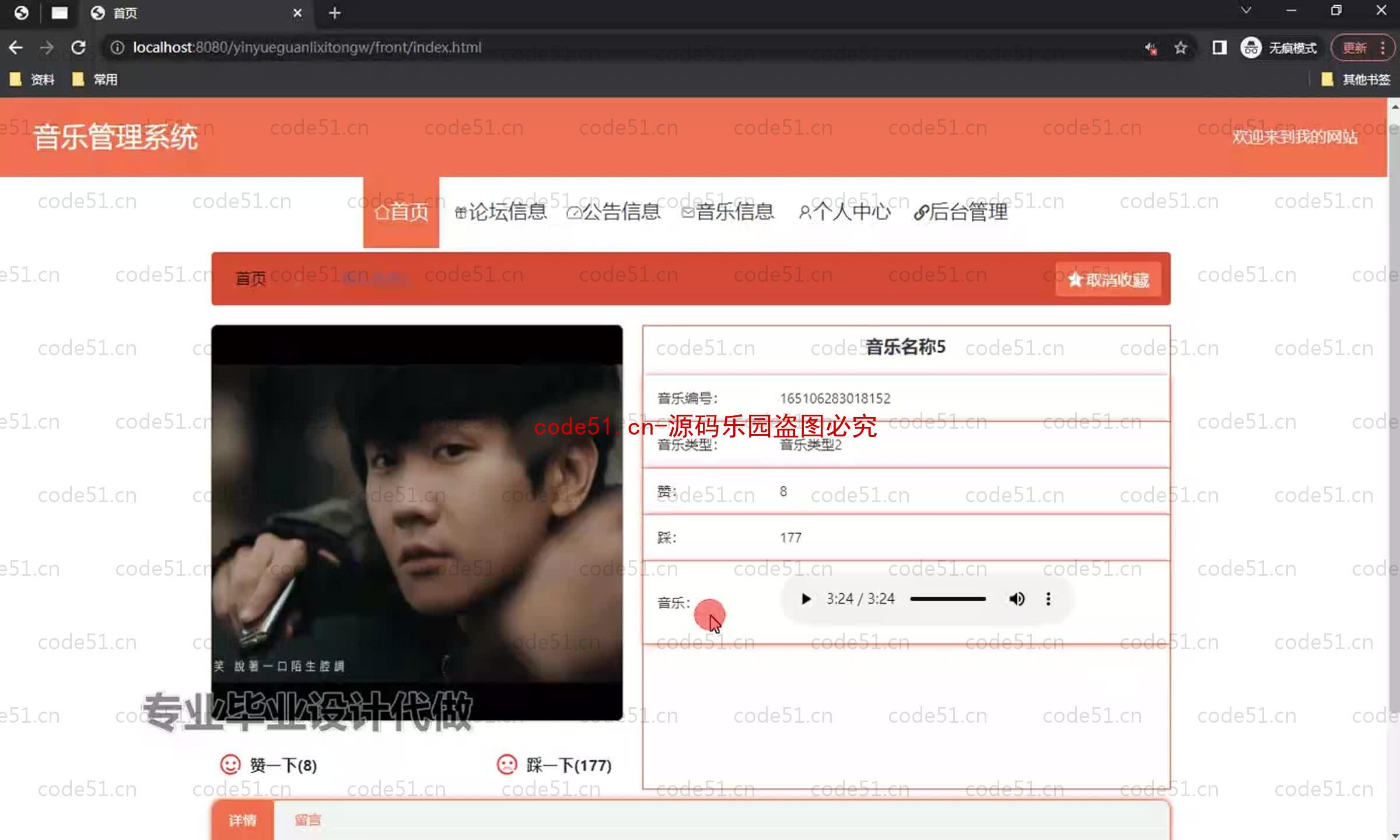Open the browser side panel icon
This screenshot has width=1400, height=840.
1219,47
